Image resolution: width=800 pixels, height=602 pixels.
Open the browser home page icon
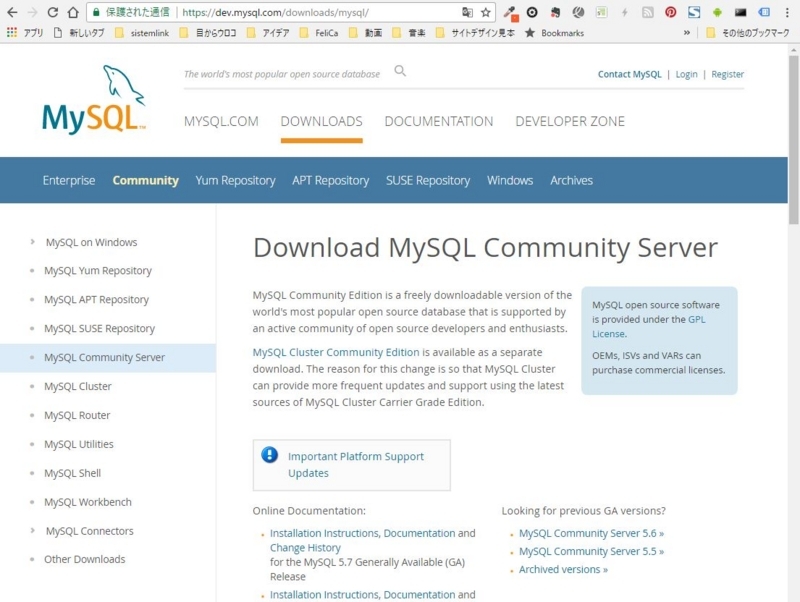[x=73, y=12]
